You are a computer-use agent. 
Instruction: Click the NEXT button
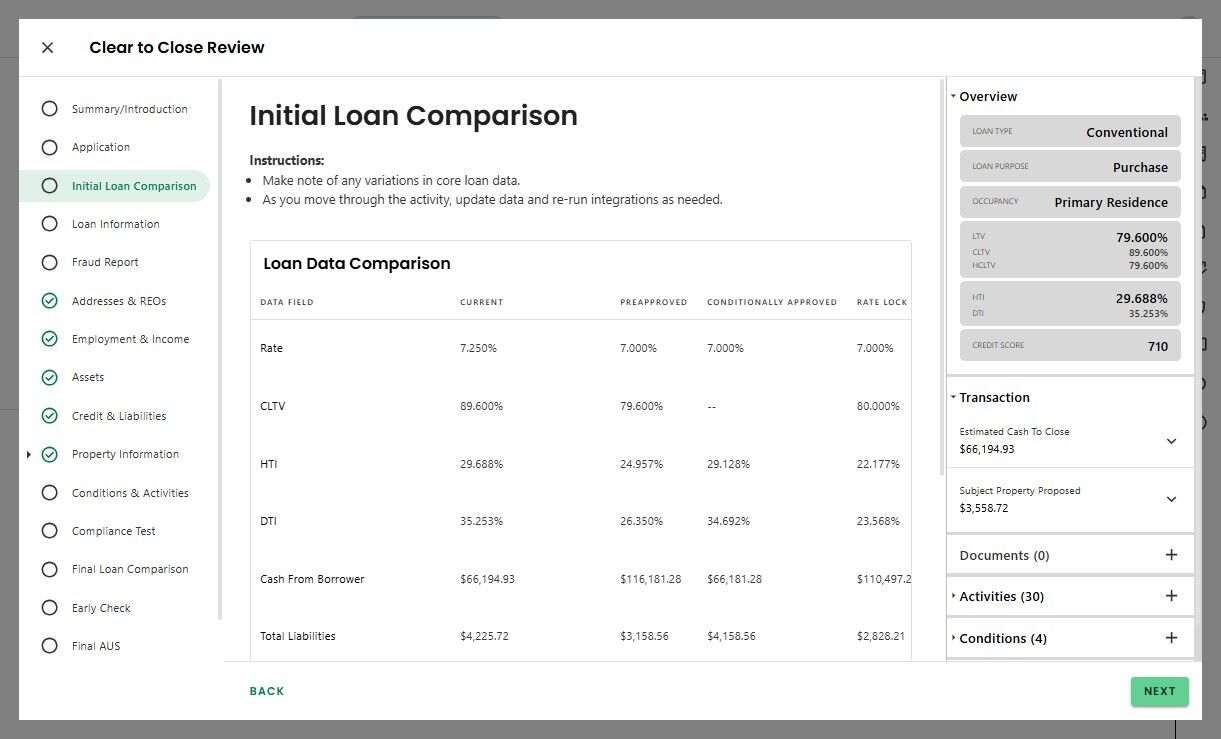(1159, 691)
